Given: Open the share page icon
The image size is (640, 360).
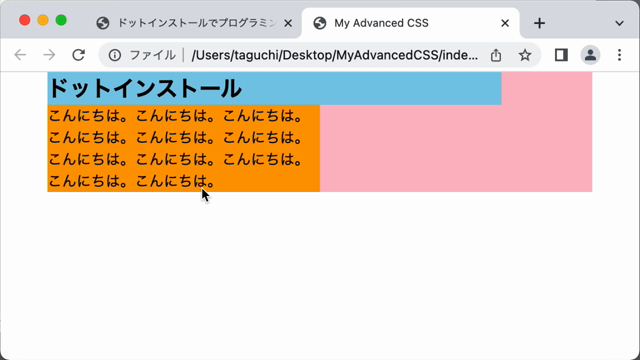Looking at the screenshot, I should (x=496, y=55).
